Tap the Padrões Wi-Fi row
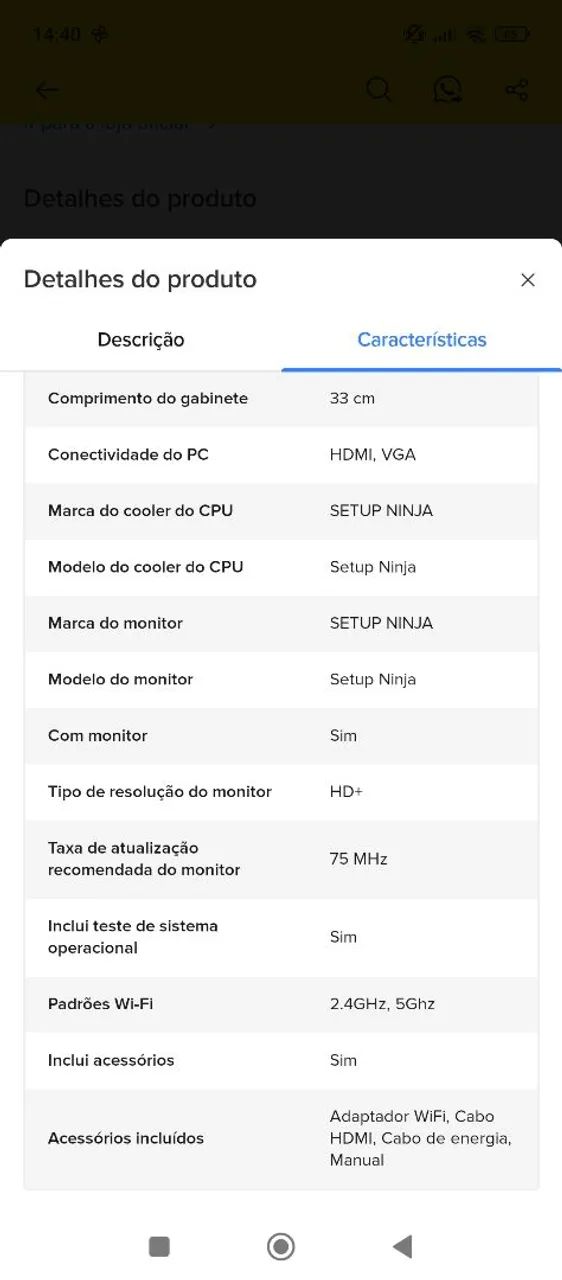Image resolution: width=562 pixels, height=1280 pixels. (281, 1004)
